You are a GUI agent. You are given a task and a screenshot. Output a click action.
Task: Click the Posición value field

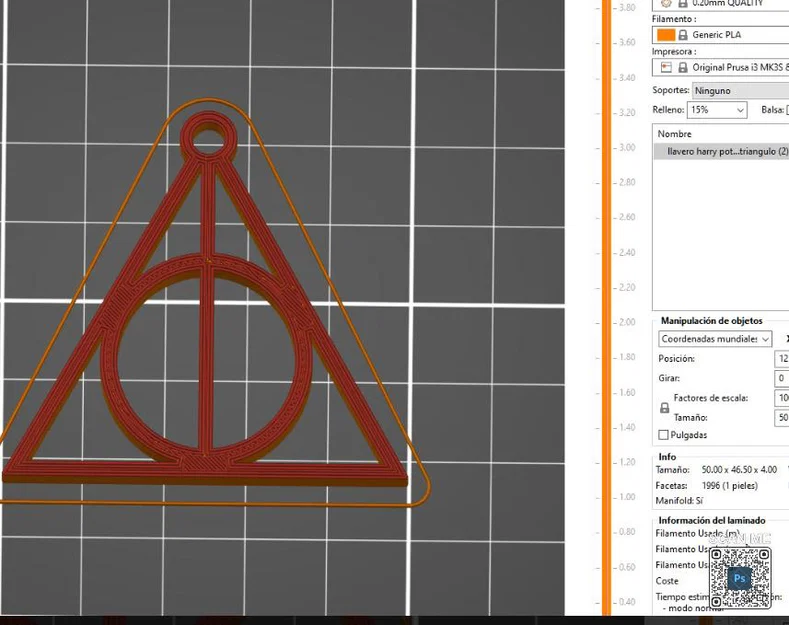[x=781, y=358]
